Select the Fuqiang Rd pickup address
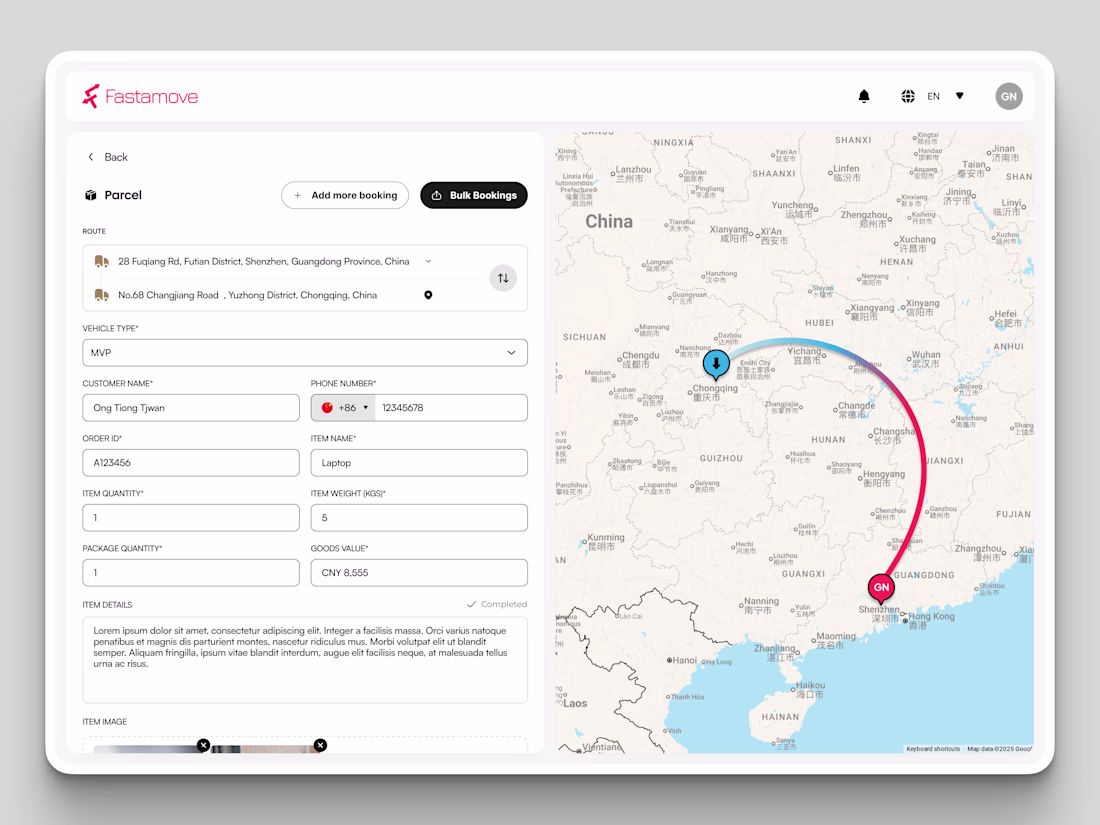This screenshot has height=825, width=1100. click(263, 261)
